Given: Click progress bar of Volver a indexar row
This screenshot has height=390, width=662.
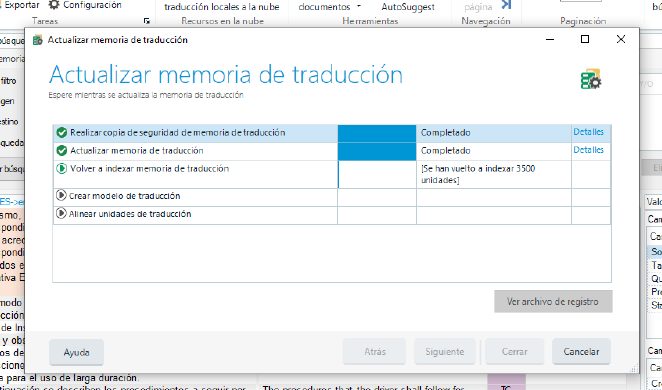Looking at the screenshot, I should 377,174.
